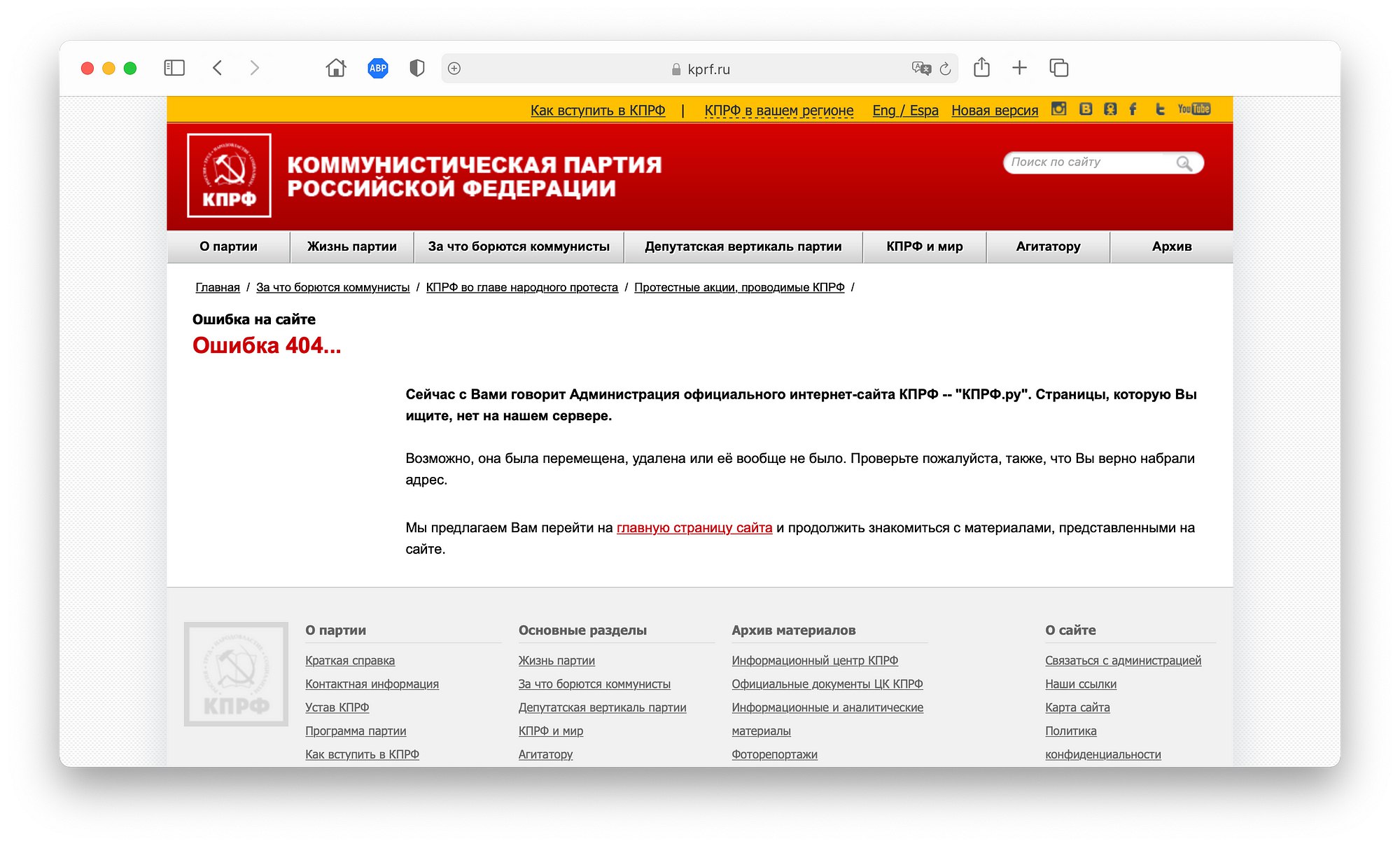
Task: Click the Safari translate page icon
Action: 921,68
